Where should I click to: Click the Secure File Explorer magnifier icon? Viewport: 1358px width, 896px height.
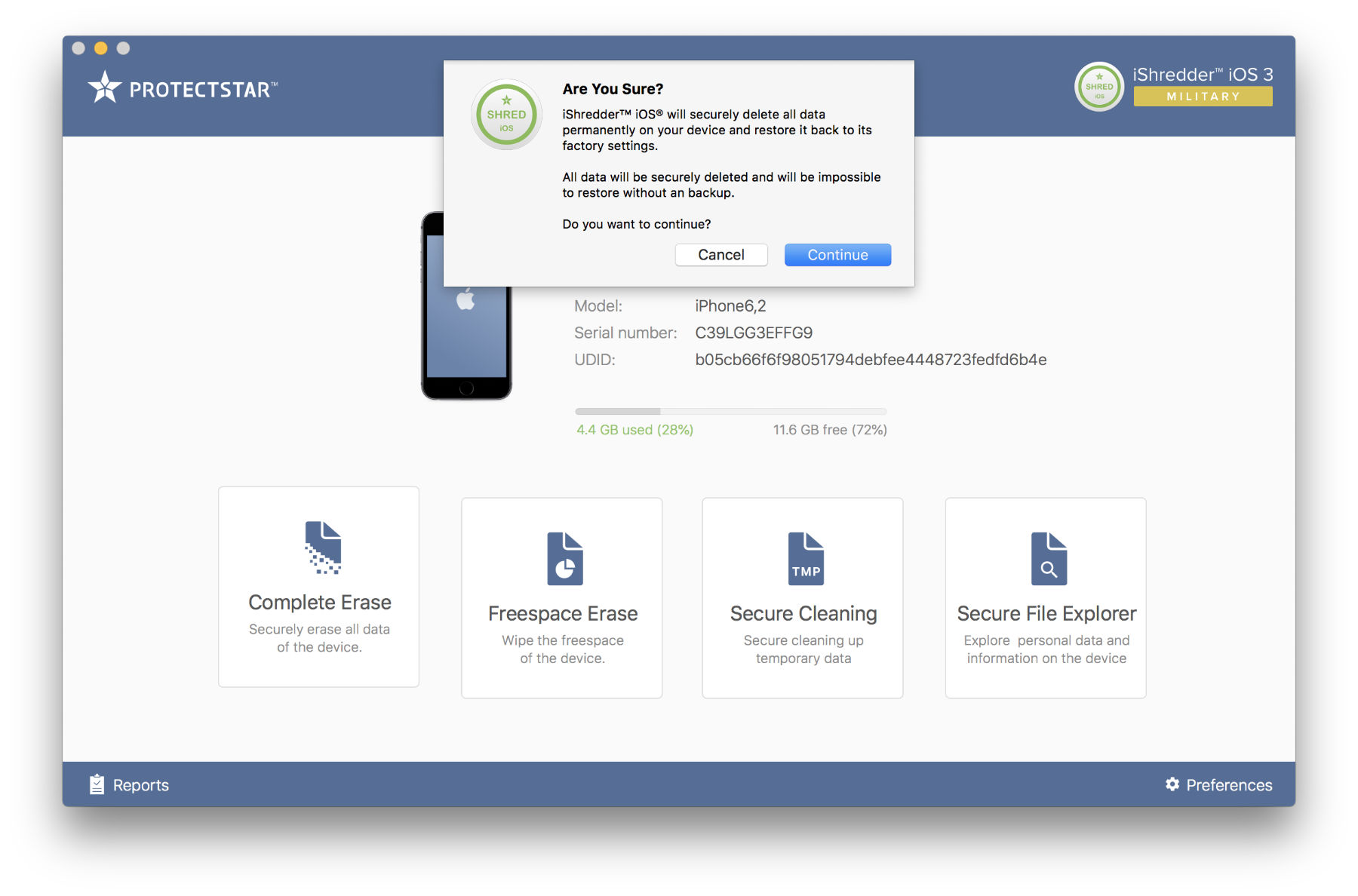(x=1049, y=559)
